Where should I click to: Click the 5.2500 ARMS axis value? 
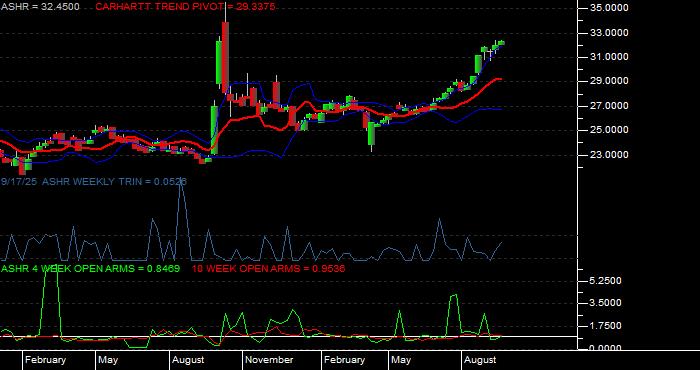coord(605,281)
